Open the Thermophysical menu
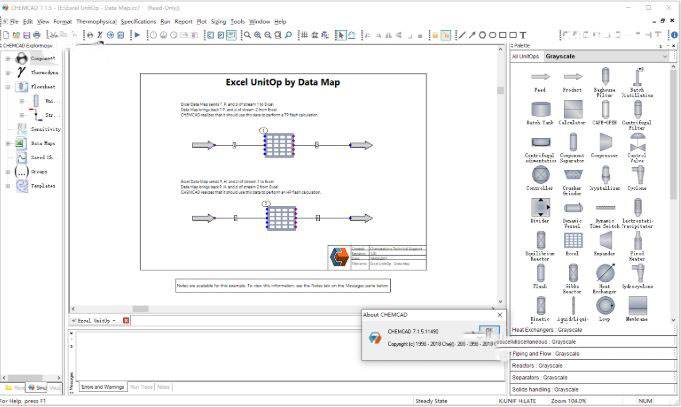The width and height of the screenshot is (681, 407). (x=96, y=21)
